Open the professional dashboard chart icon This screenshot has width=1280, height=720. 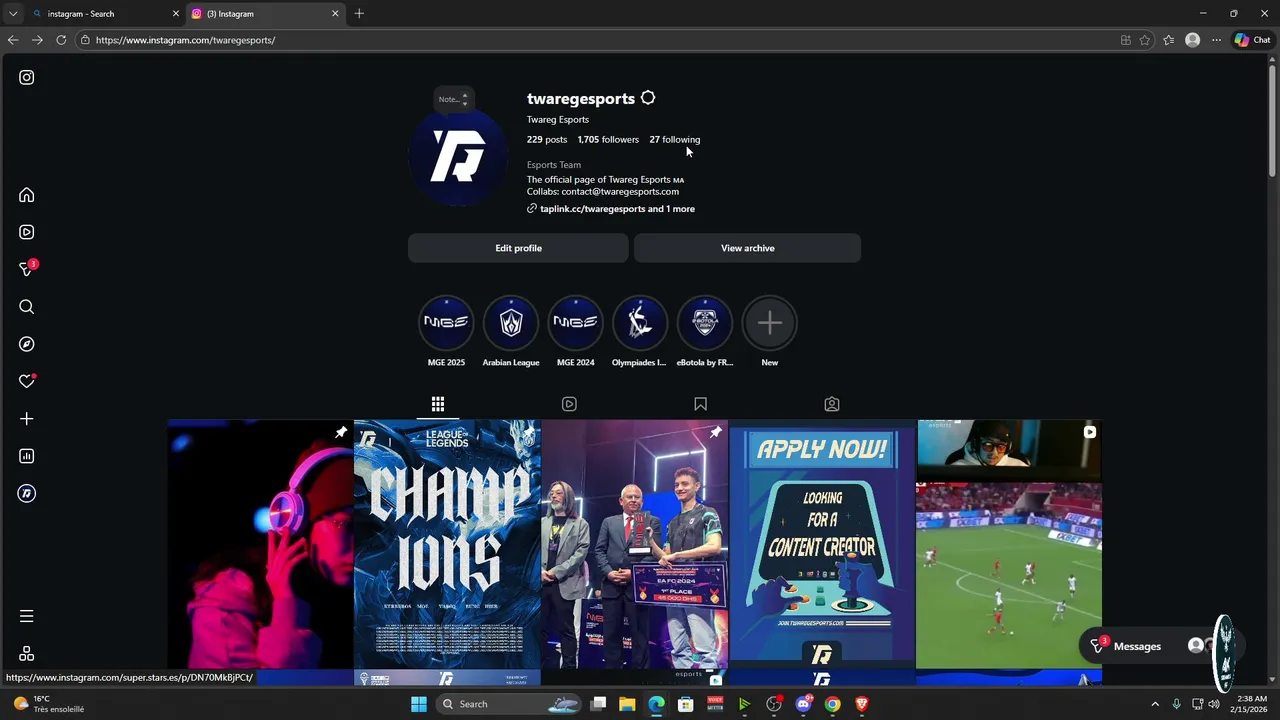click(x=27, y=456)
